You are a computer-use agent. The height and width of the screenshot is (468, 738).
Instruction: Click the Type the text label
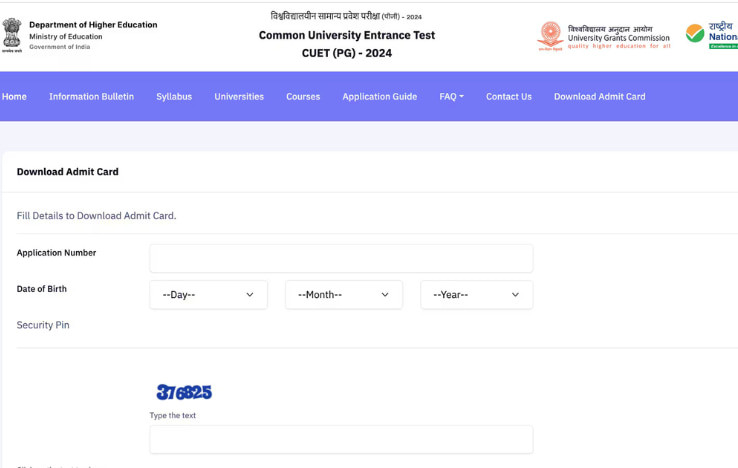173,415
